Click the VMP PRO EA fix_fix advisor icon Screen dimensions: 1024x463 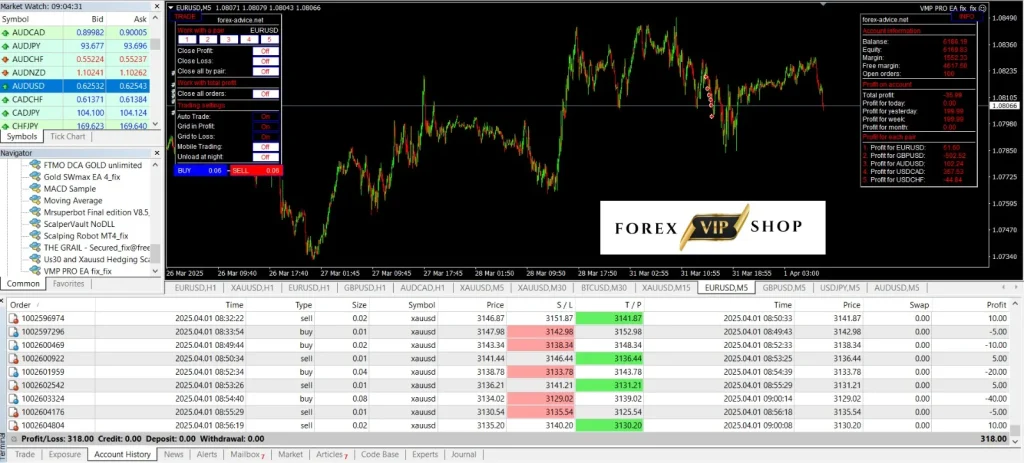pyautogui.click(x=35, y=271)
